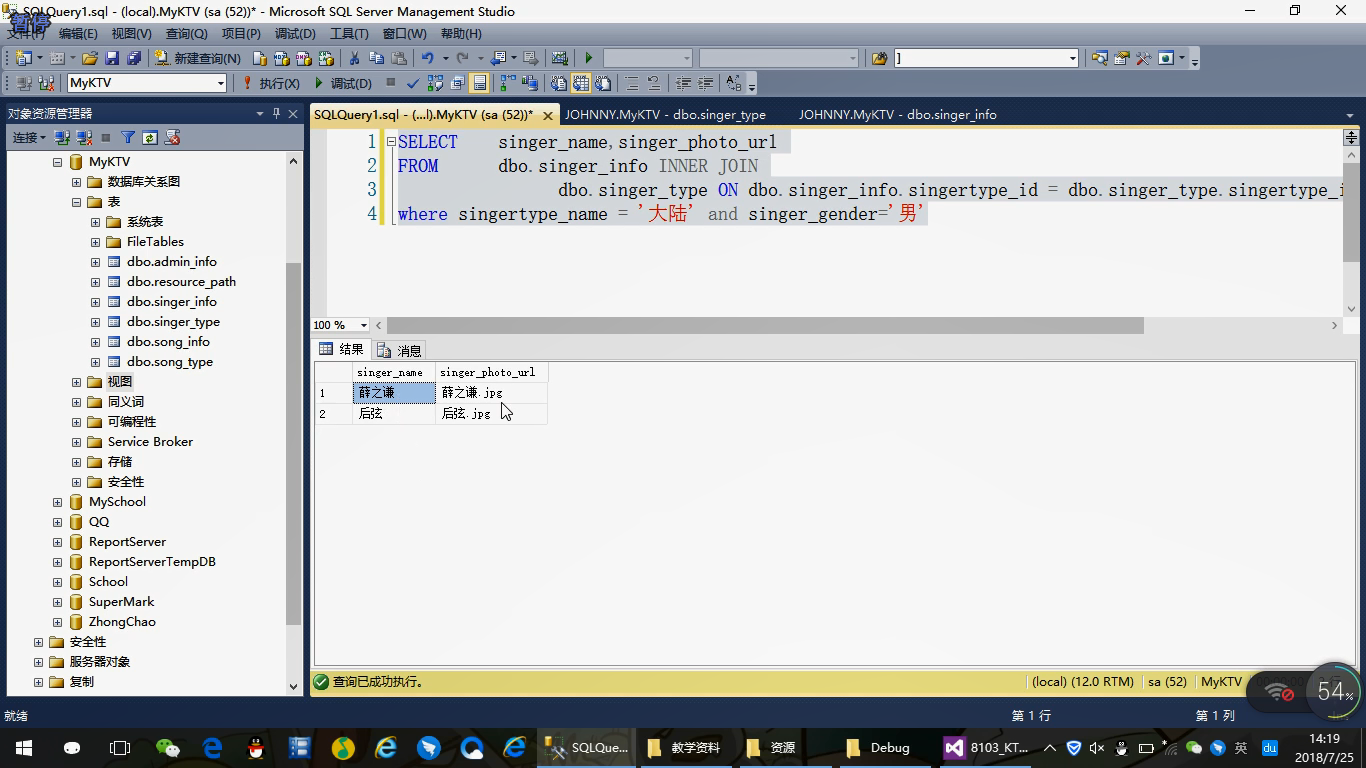Connect Object Explorer with the computer icon
The height and width of the screenshot is (768, 1366).
(x=62, y=137)
